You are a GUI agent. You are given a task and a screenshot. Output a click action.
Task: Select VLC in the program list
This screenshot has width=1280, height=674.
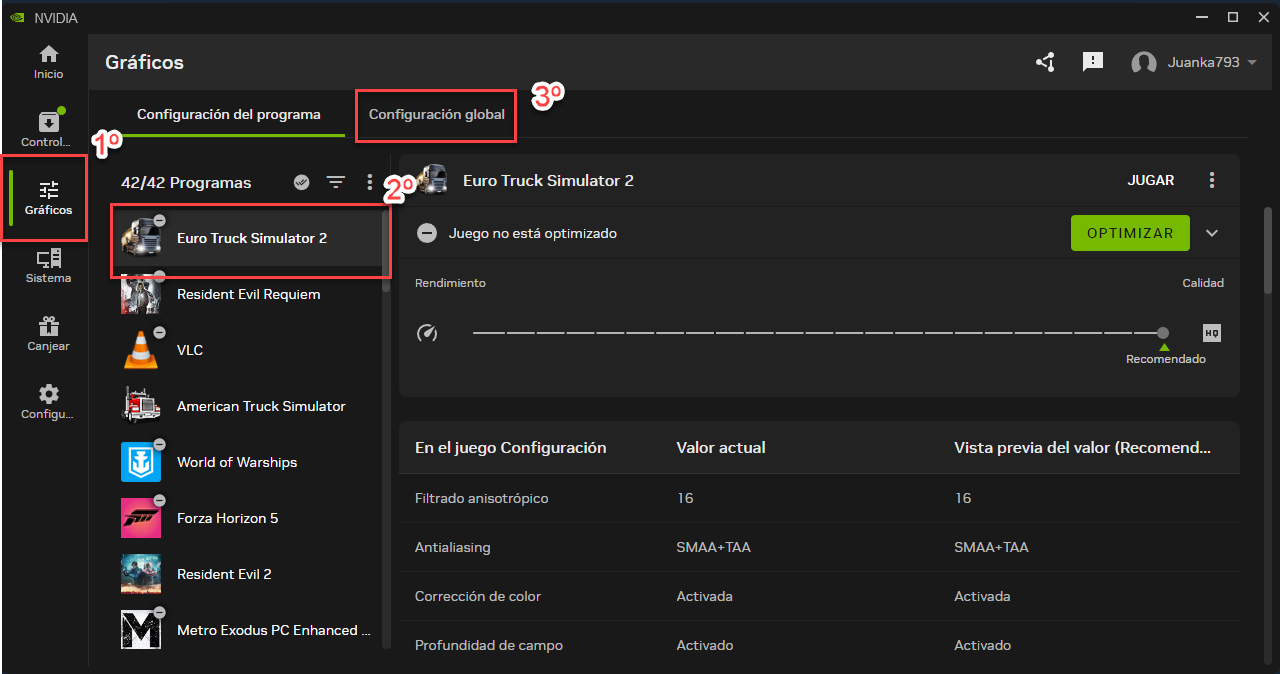click(247, 350)
